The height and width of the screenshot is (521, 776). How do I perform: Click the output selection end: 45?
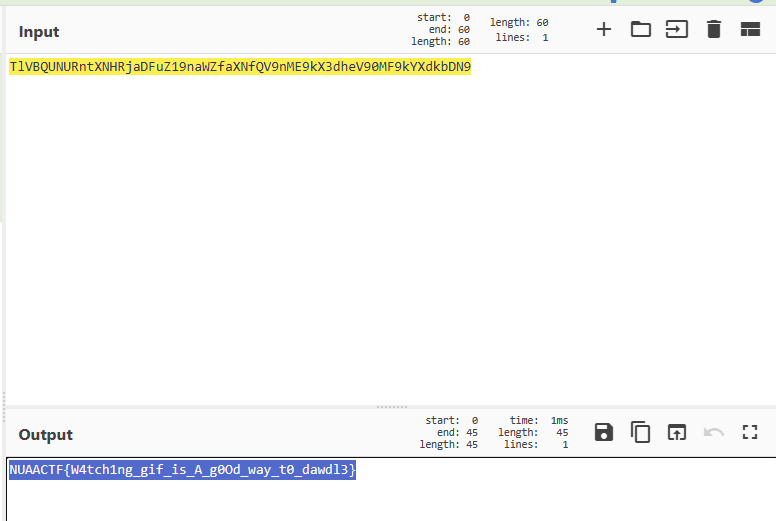457,432
